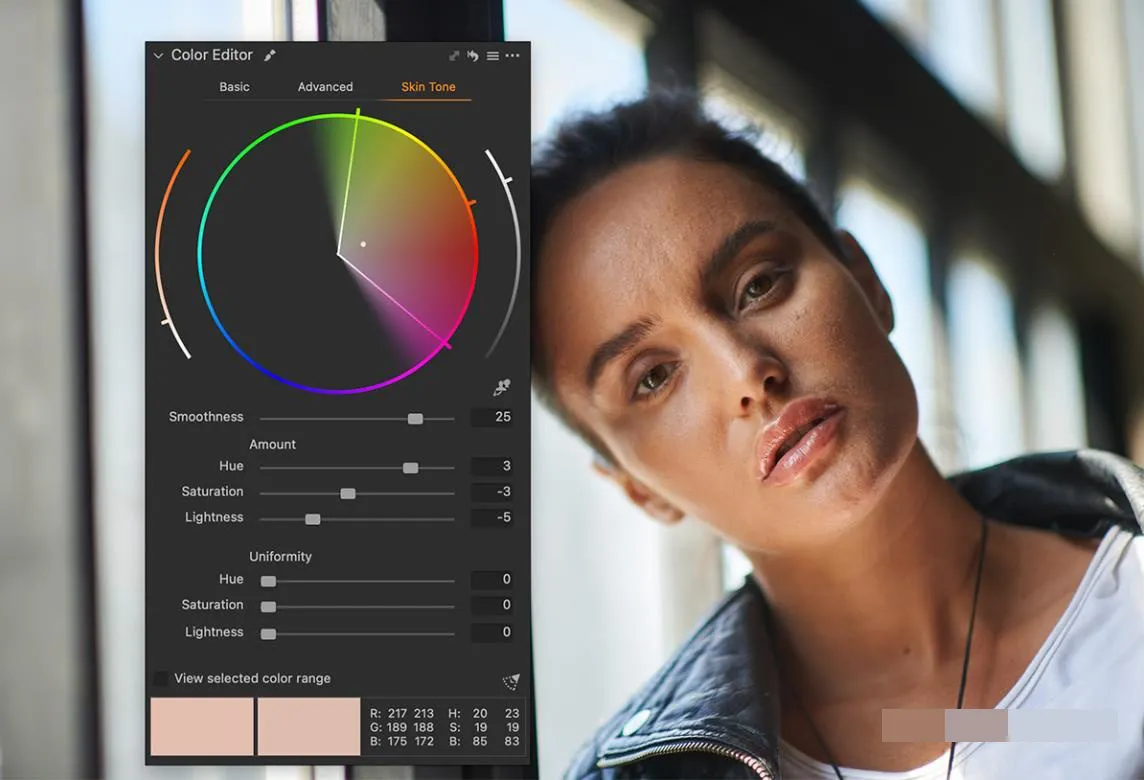Click the pale lavender swatch over the photo
Screen dimensions: 1144x780
tap(1063, 725)
